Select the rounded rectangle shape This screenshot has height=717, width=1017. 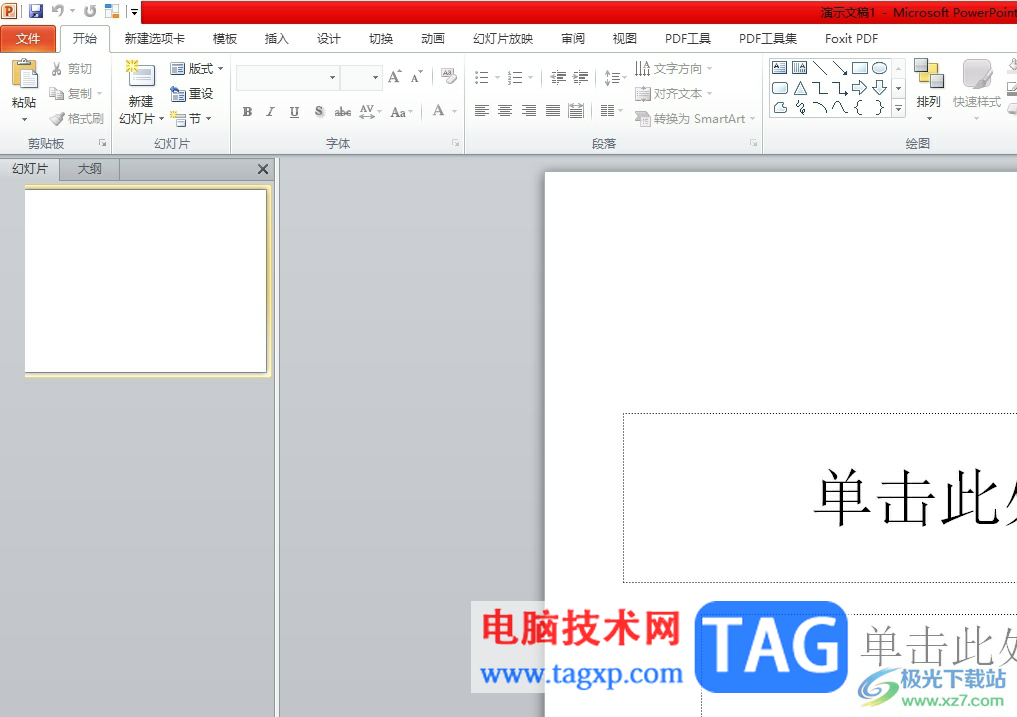point(780,88)
